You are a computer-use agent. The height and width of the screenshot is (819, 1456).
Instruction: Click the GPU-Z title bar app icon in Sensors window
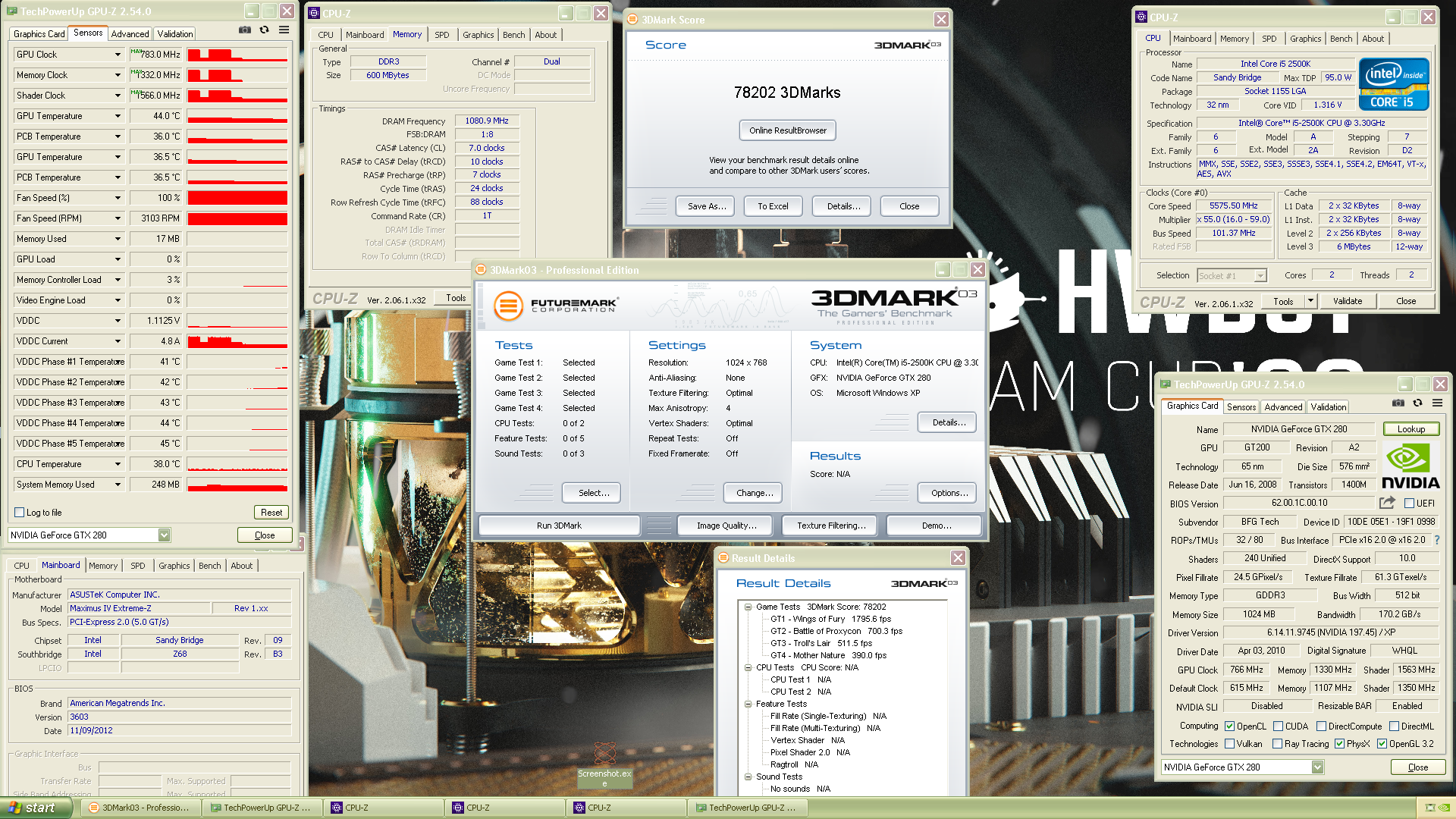[11, 11]
